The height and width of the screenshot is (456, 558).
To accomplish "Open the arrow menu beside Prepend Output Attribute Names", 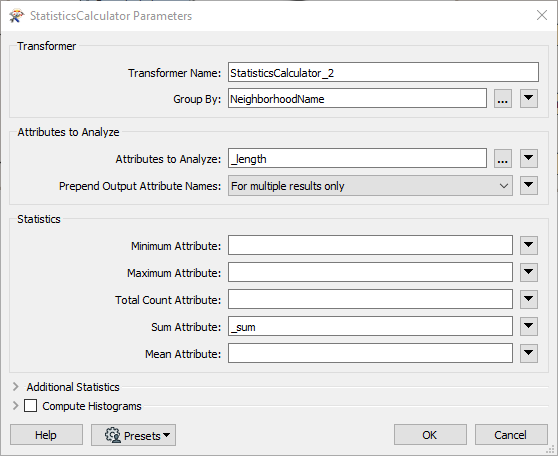I will pos(528,185).
